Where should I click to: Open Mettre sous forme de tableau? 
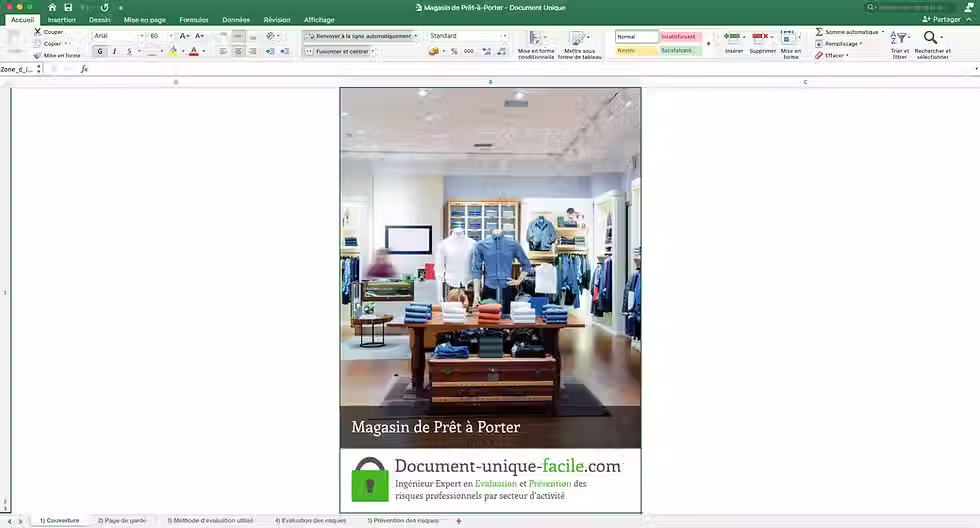tap(579, 45)
